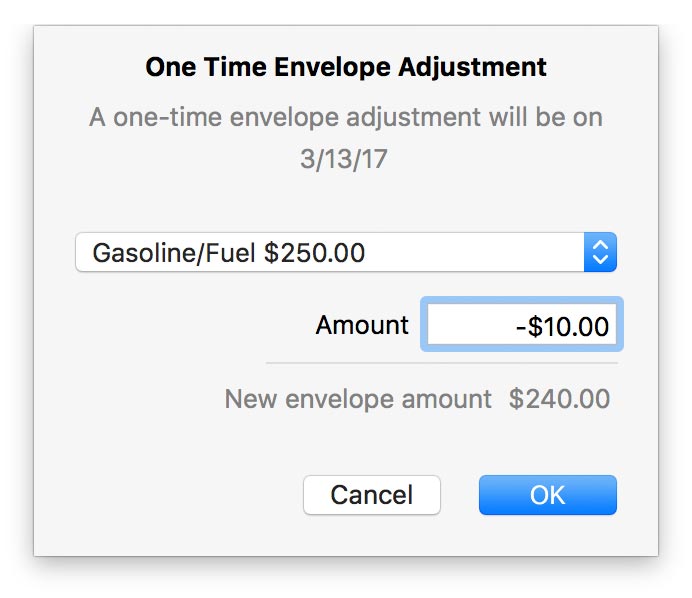
Task: Click the $240.00 new envelope total
Action: [x=559, y=399]
